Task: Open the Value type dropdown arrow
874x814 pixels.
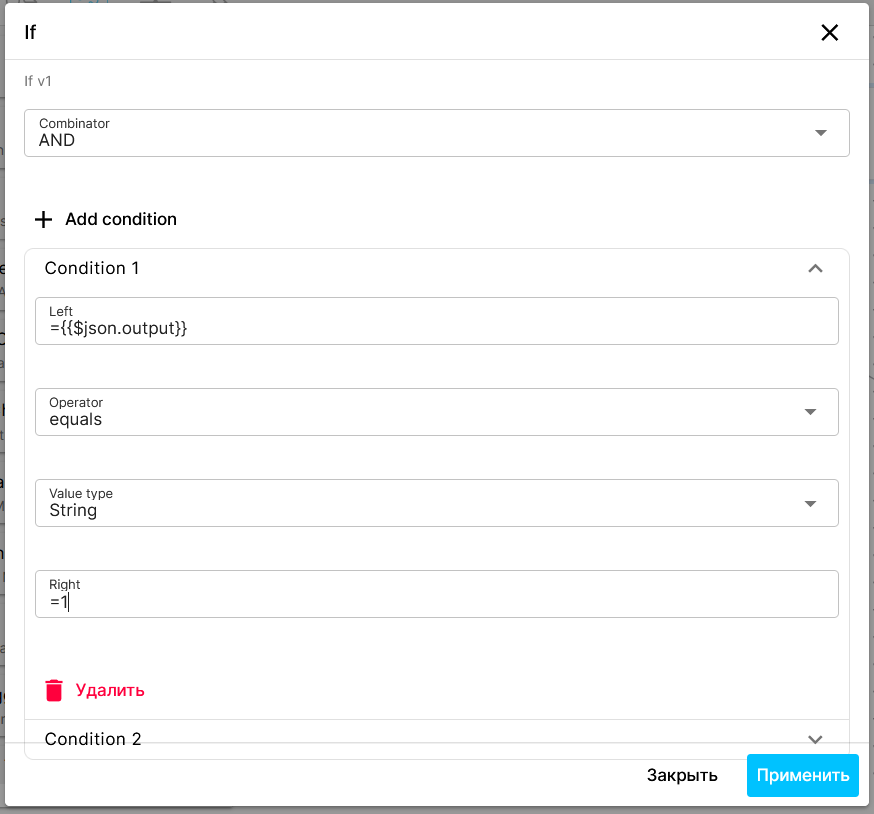Action: [x=810, y=503]
